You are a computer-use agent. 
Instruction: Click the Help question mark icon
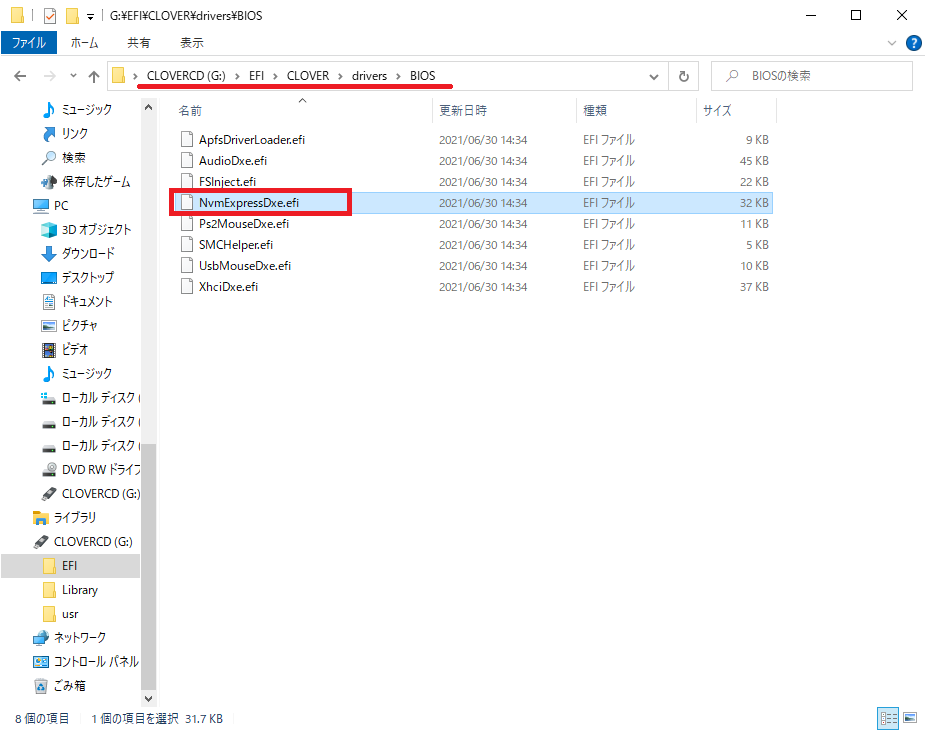(912, 43)
